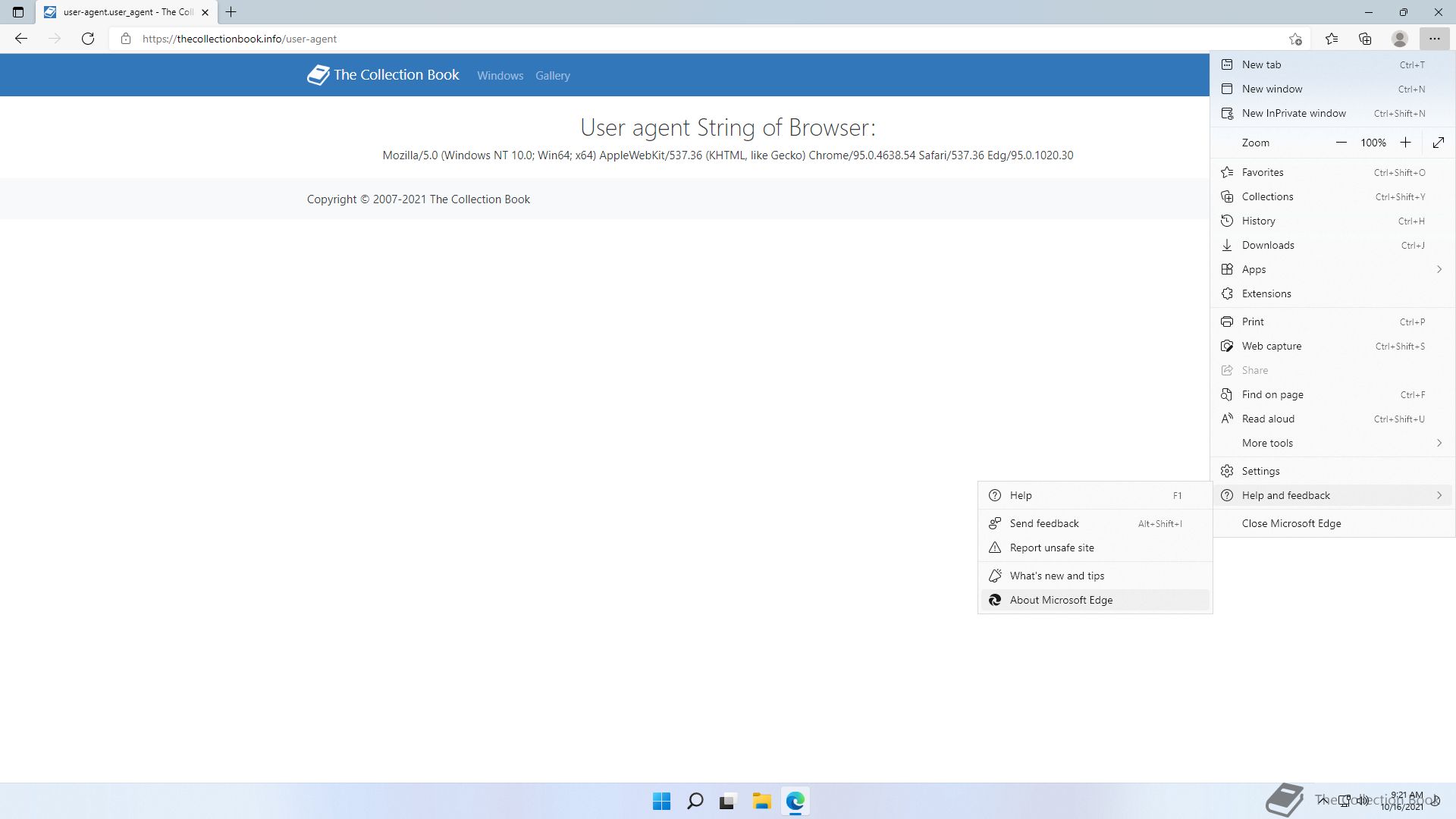1456x819 pixels.
Task: Choose Print from the menu
Action: click(x=1332, y=322)
